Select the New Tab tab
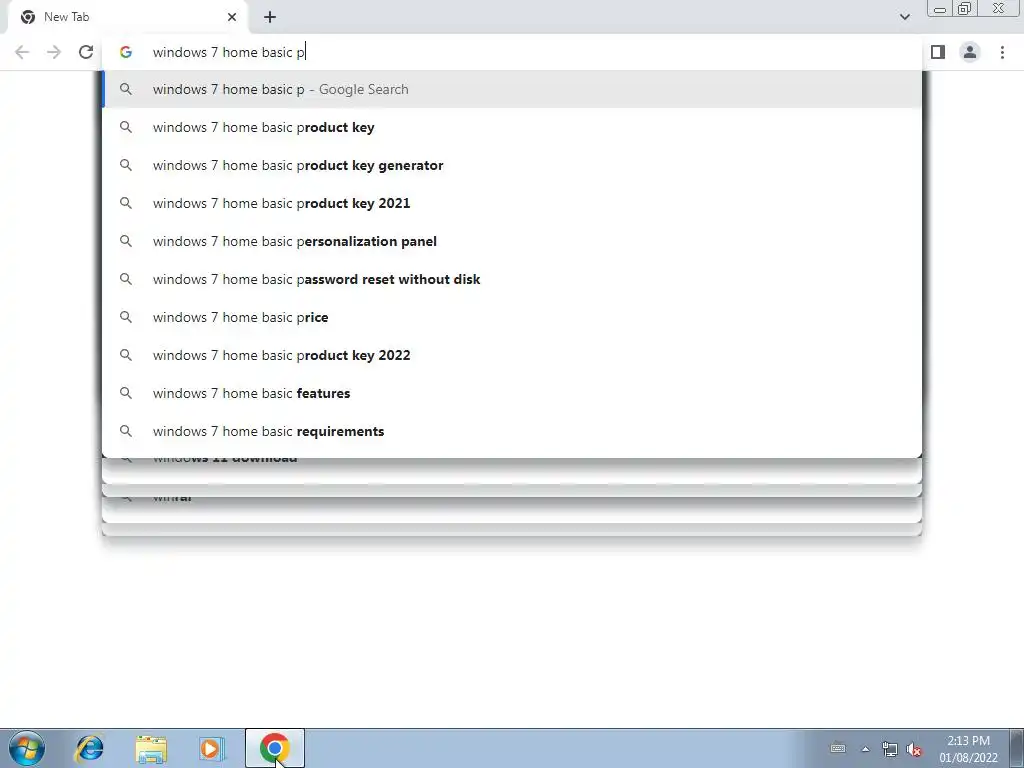 128,17
